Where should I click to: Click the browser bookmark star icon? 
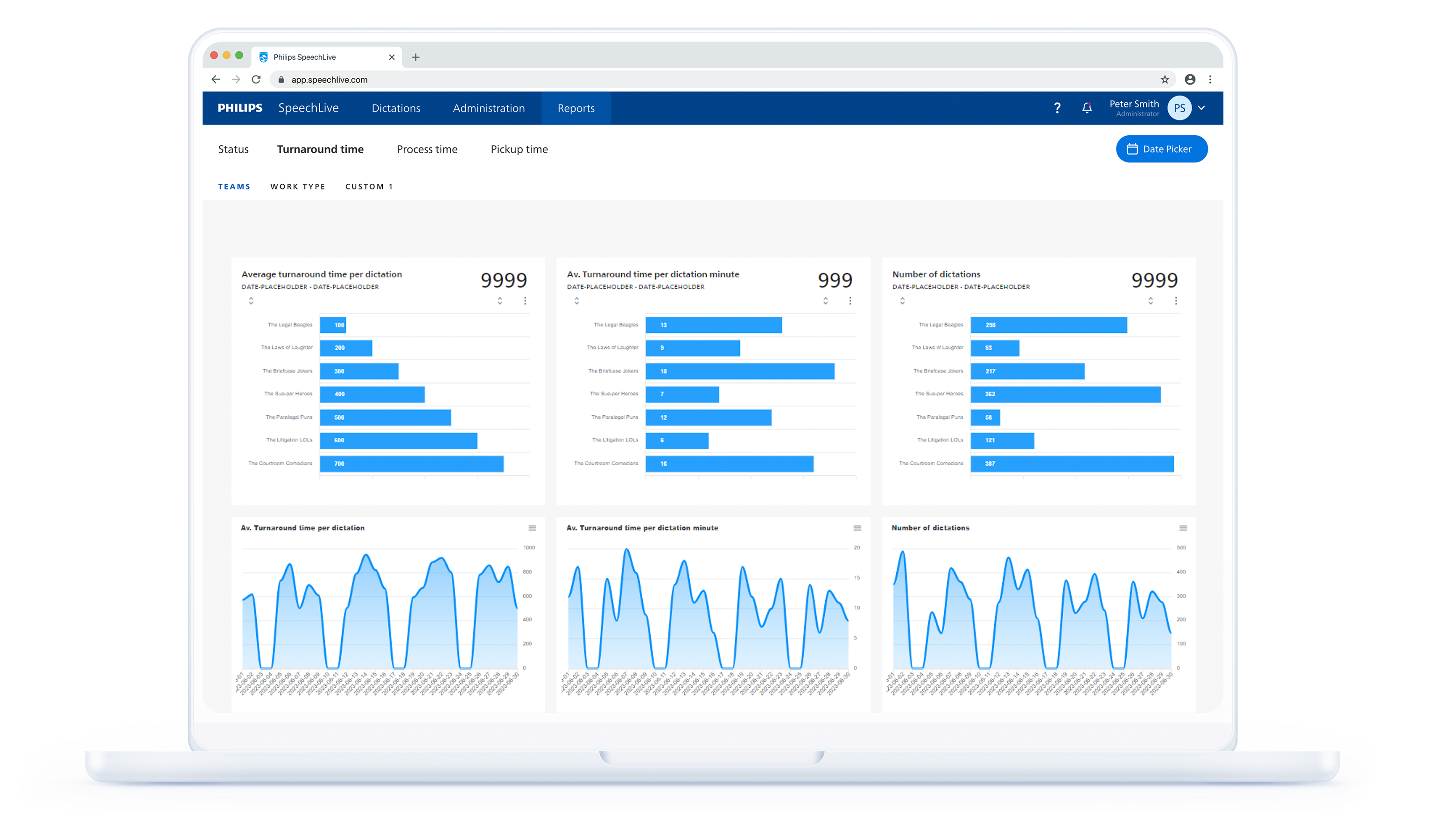(x=1165, y=80)
